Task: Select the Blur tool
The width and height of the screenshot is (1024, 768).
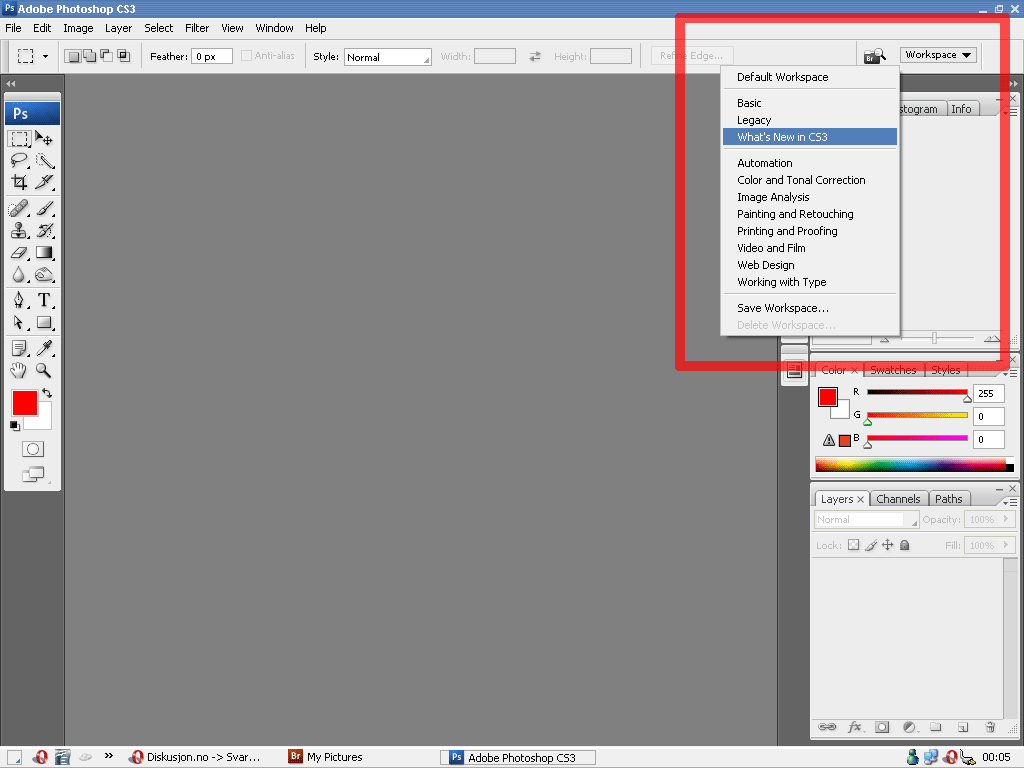Action: [19, 274]
